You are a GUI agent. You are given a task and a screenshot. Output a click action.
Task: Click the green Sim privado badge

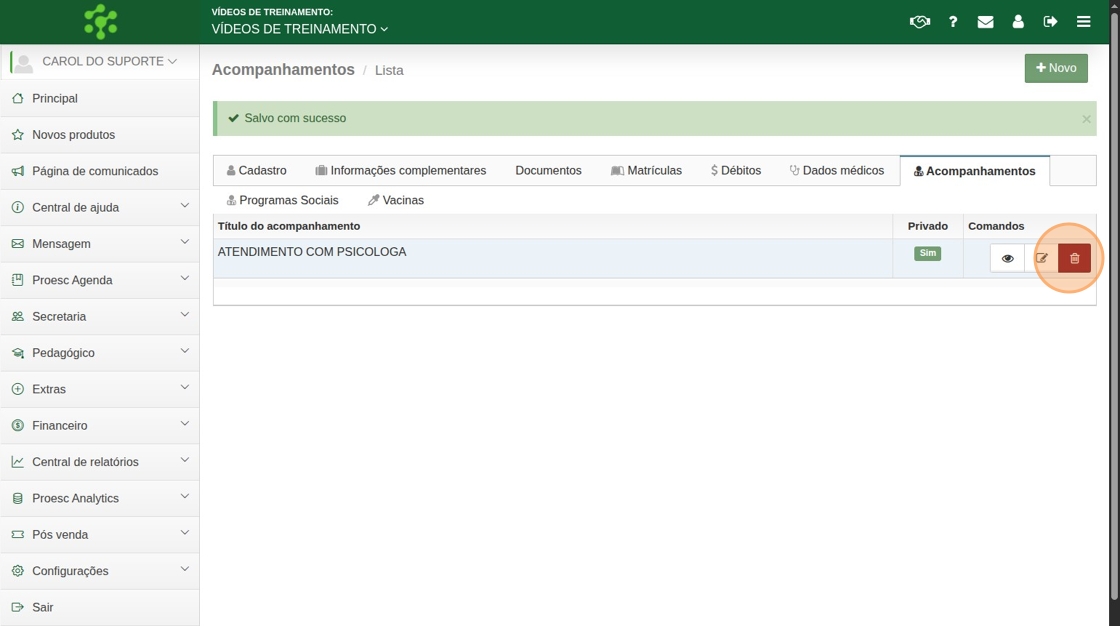pos(927,253)
